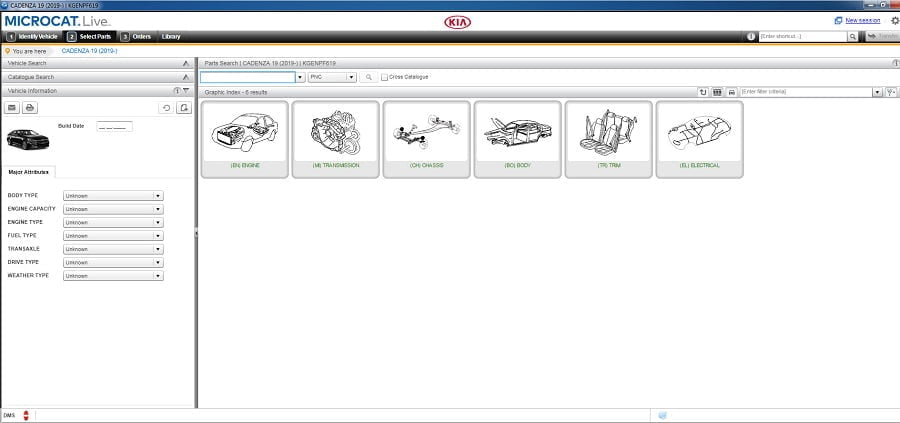Open the (BO) BODY category
This screenshot has height=423, width=900.
[x=518, y=139]
